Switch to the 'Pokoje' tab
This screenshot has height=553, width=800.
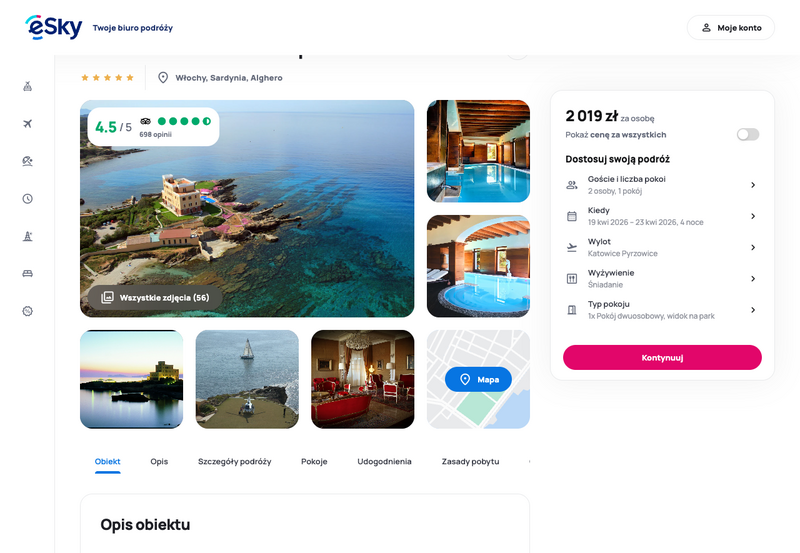[314, 462]
